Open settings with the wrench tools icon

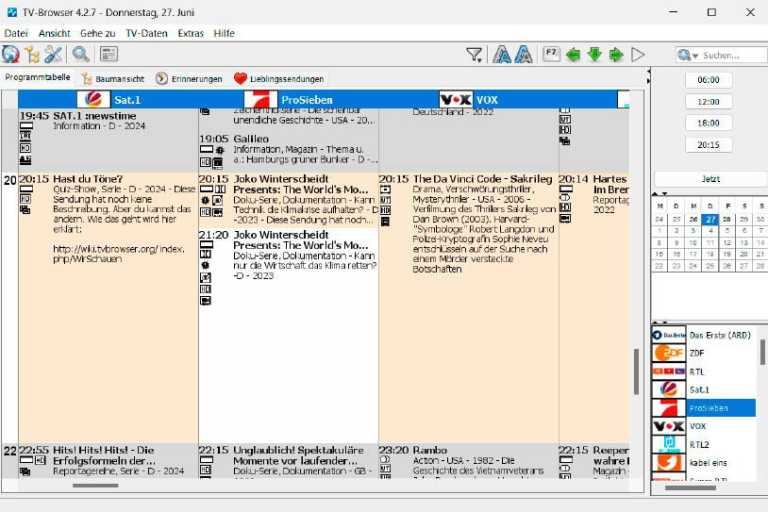click(x=53, y=54)
